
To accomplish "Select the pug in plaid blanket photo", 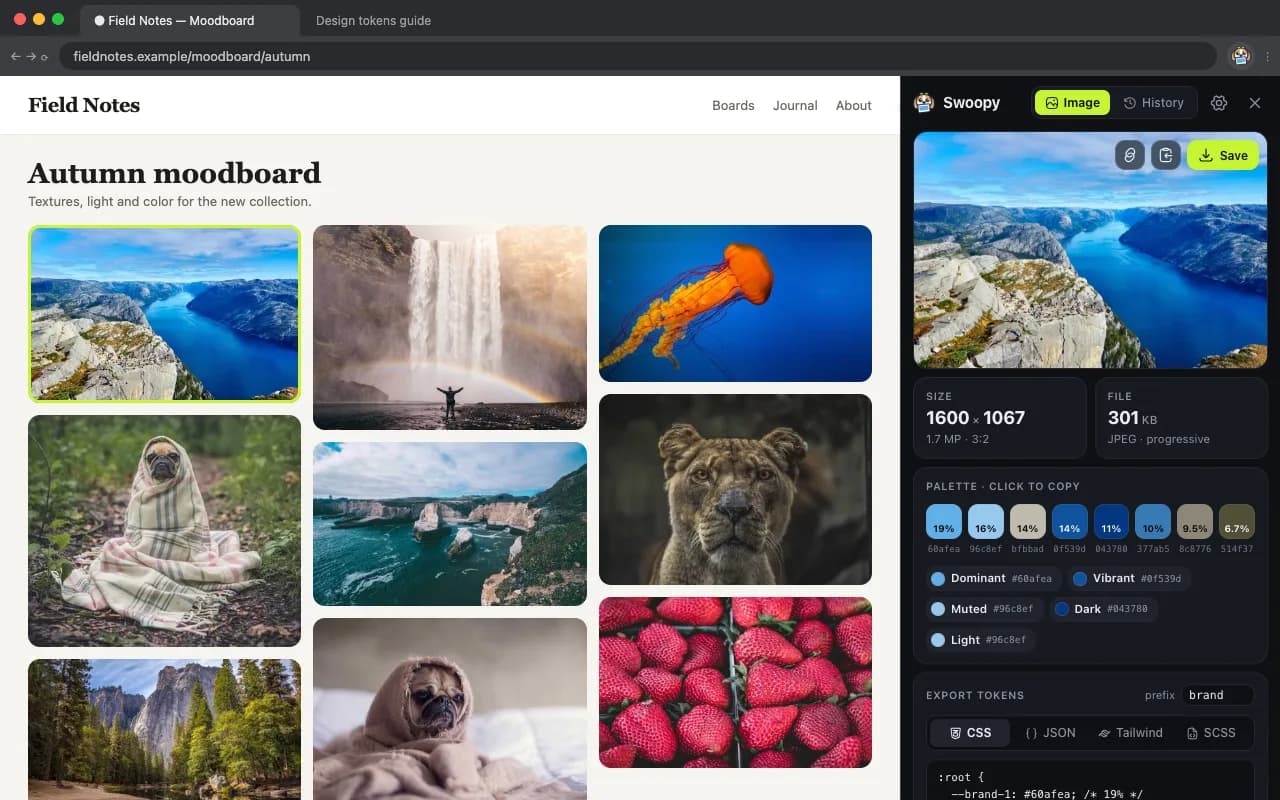I will (x=164, y=531).
